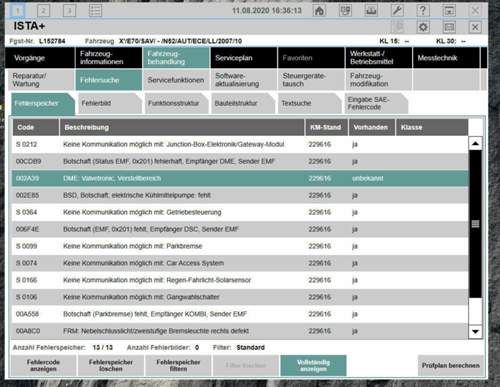Open the Vorgänge main tab
The width and height of the screenshot is (500, 387).
pyautogui.click(x=40, y=58)
